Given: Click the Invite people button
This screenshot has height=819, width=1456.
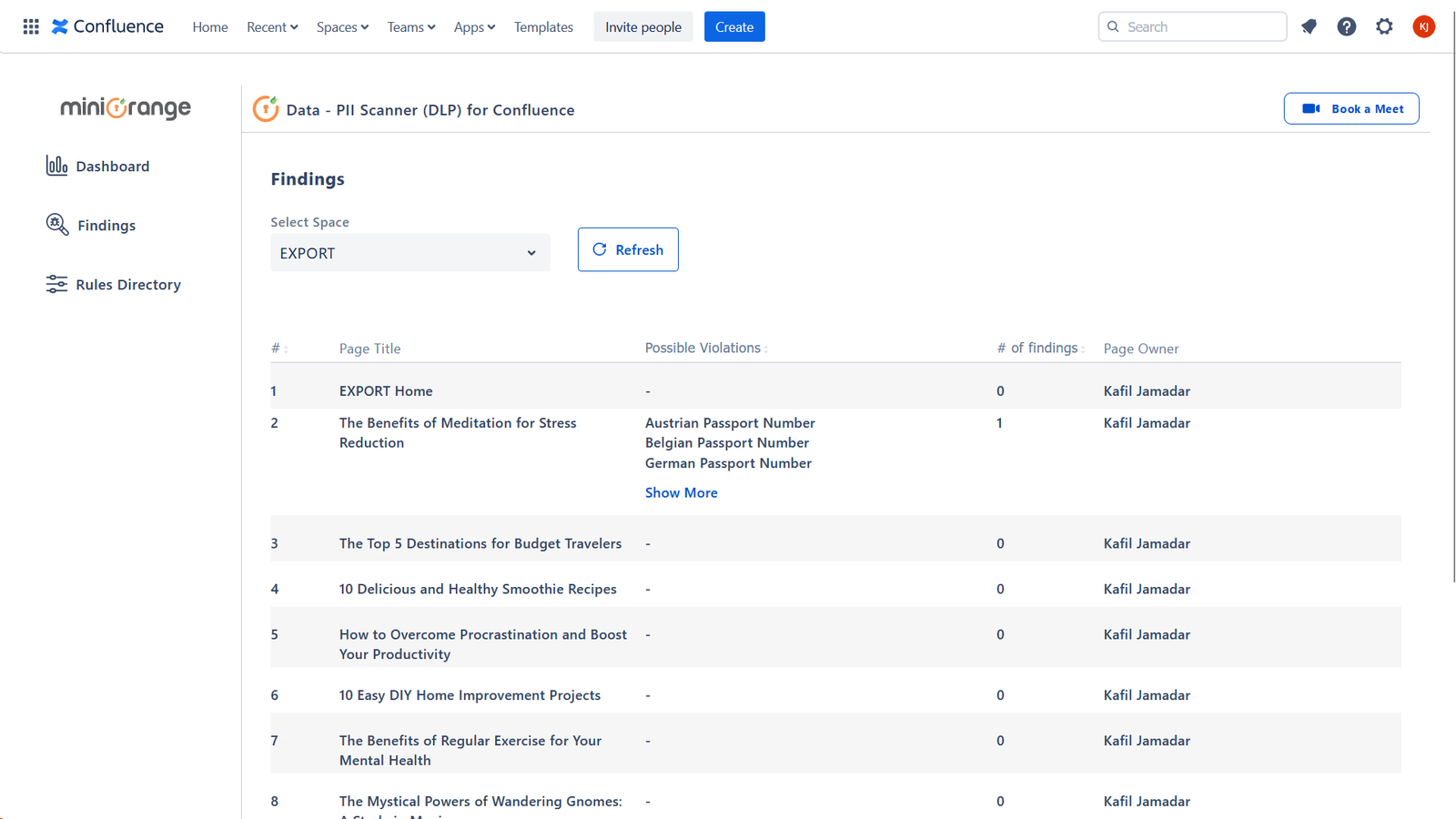Looking at the screenshot, I should click(x=643, y=26).
